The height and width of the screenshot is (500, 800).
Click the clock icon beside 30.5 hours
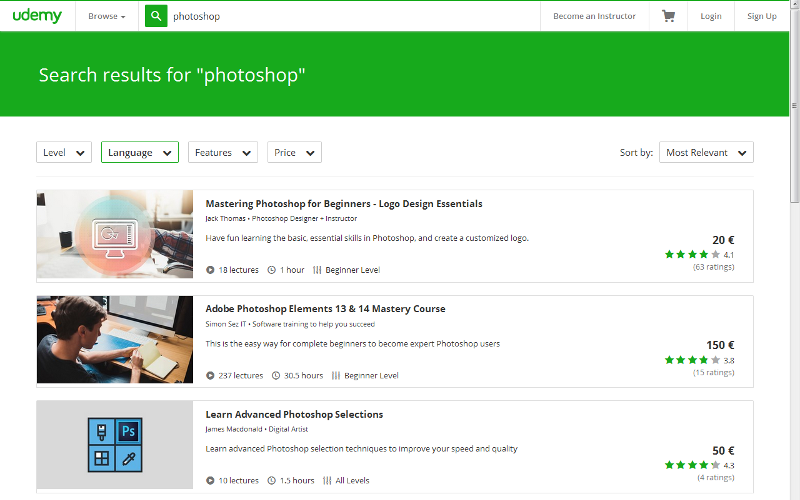coord(272,376)
